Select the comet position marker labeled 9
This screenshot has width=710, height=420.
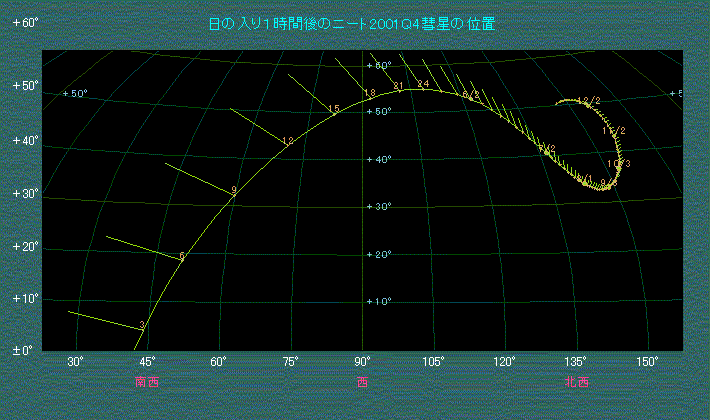234,191
